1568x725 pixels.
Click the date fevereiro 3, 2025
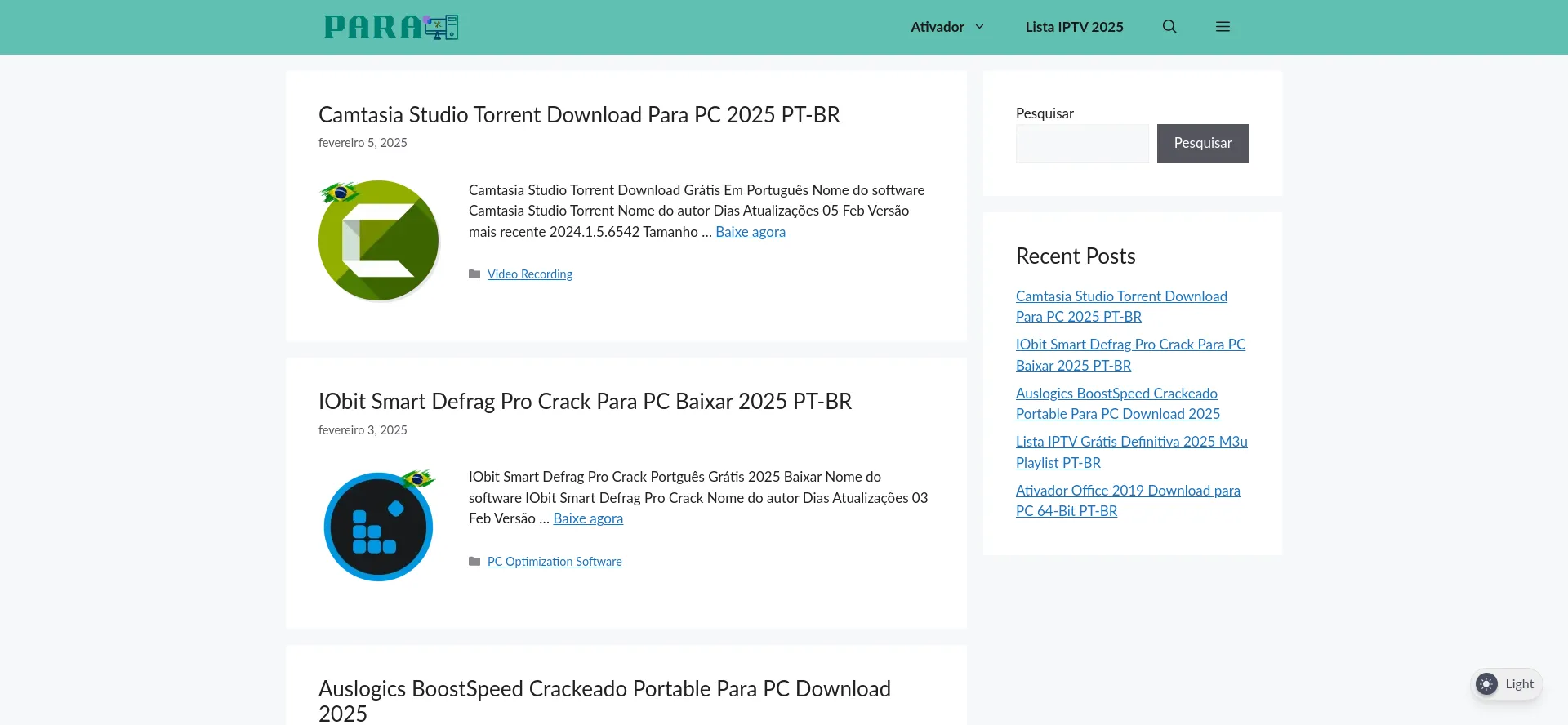click(x=363, y=430)
